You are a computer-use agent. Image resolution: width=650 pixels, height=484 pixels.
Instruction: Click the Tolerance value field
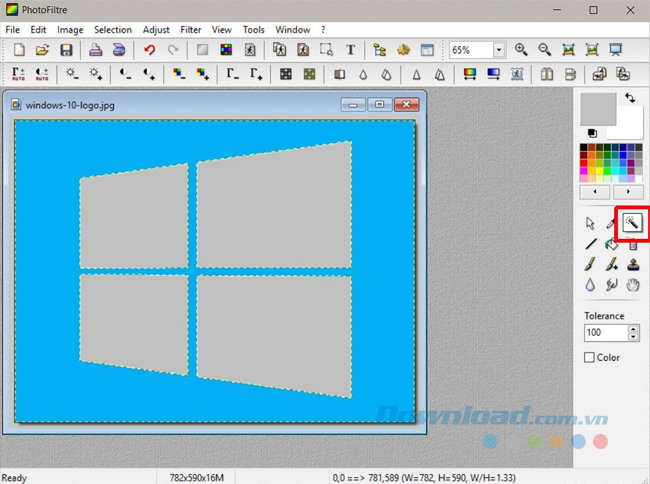[x=605, y=332]
